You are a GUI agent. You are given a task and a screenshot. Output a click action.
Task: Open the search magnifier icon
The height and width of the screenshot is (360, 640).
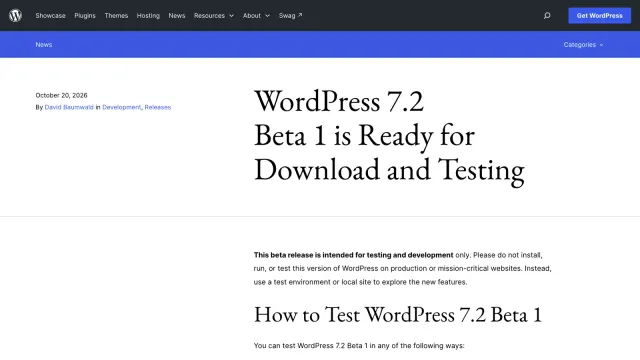click(x=547, y=16)
